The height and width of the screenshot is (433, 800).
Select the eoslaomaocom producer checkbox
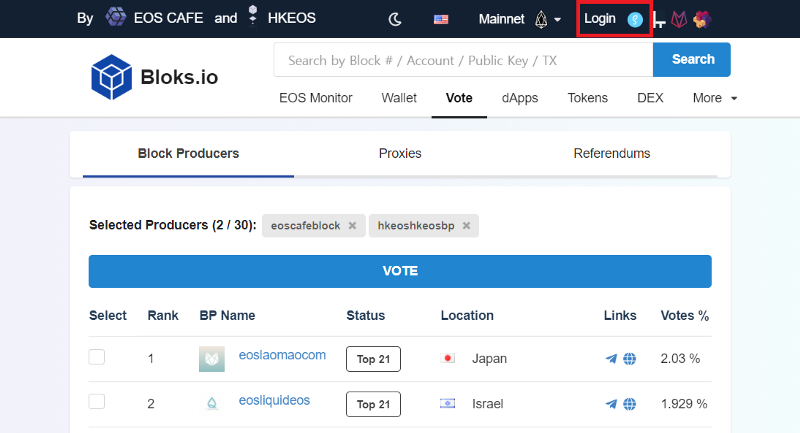point(97,357)
